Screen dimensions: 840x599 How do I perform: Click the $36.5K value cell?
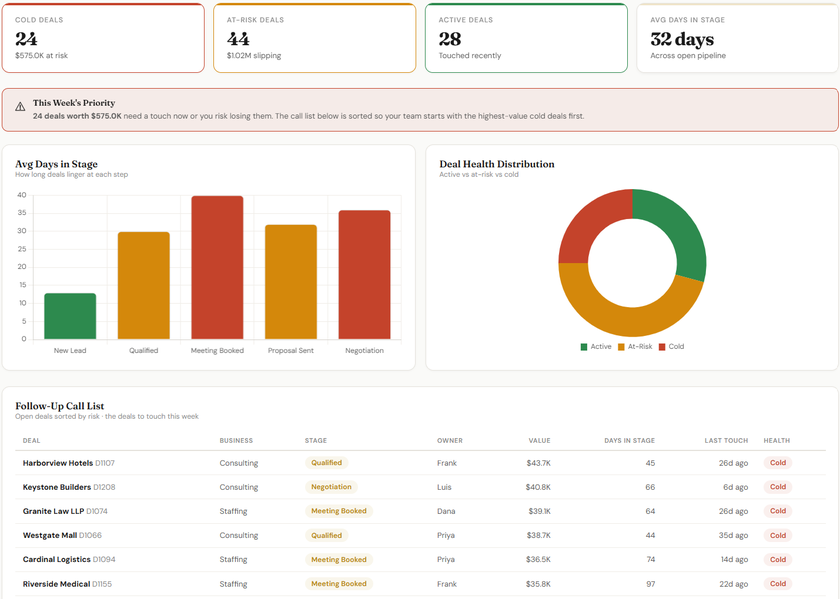(538, 559)
